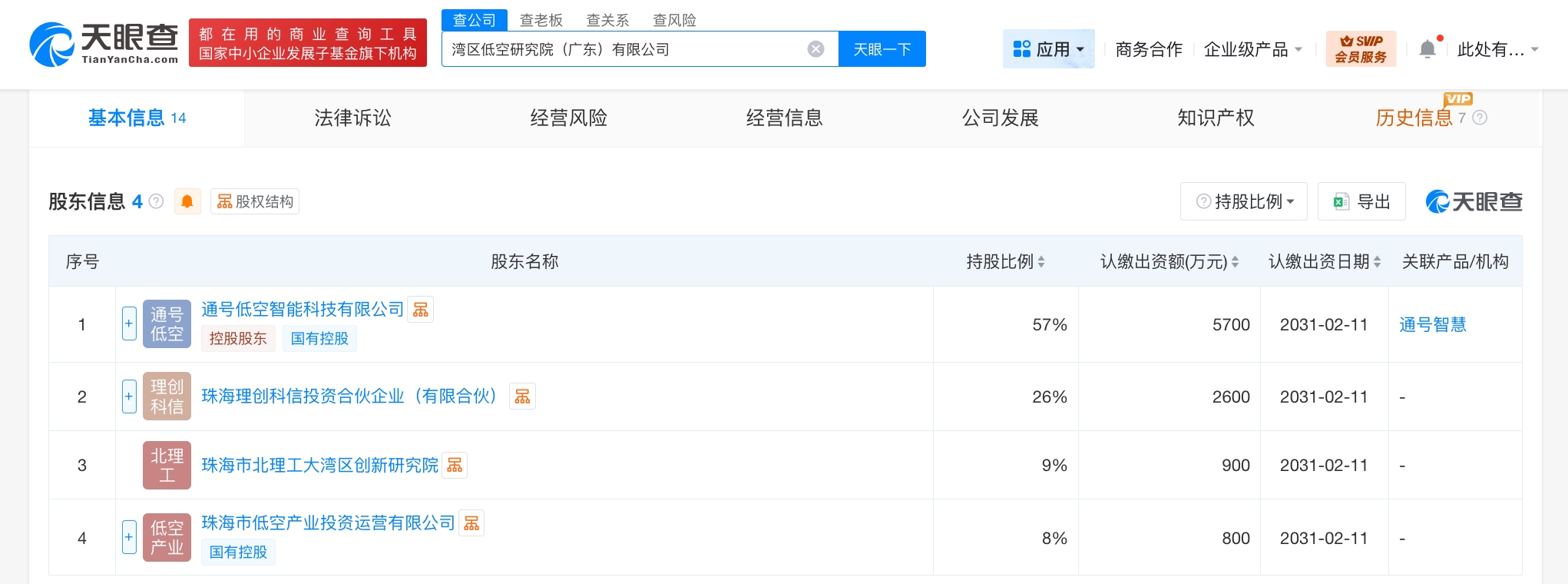
Task: Expand the 珠海理创科信 shareholder row
Action: coord(129,397)
